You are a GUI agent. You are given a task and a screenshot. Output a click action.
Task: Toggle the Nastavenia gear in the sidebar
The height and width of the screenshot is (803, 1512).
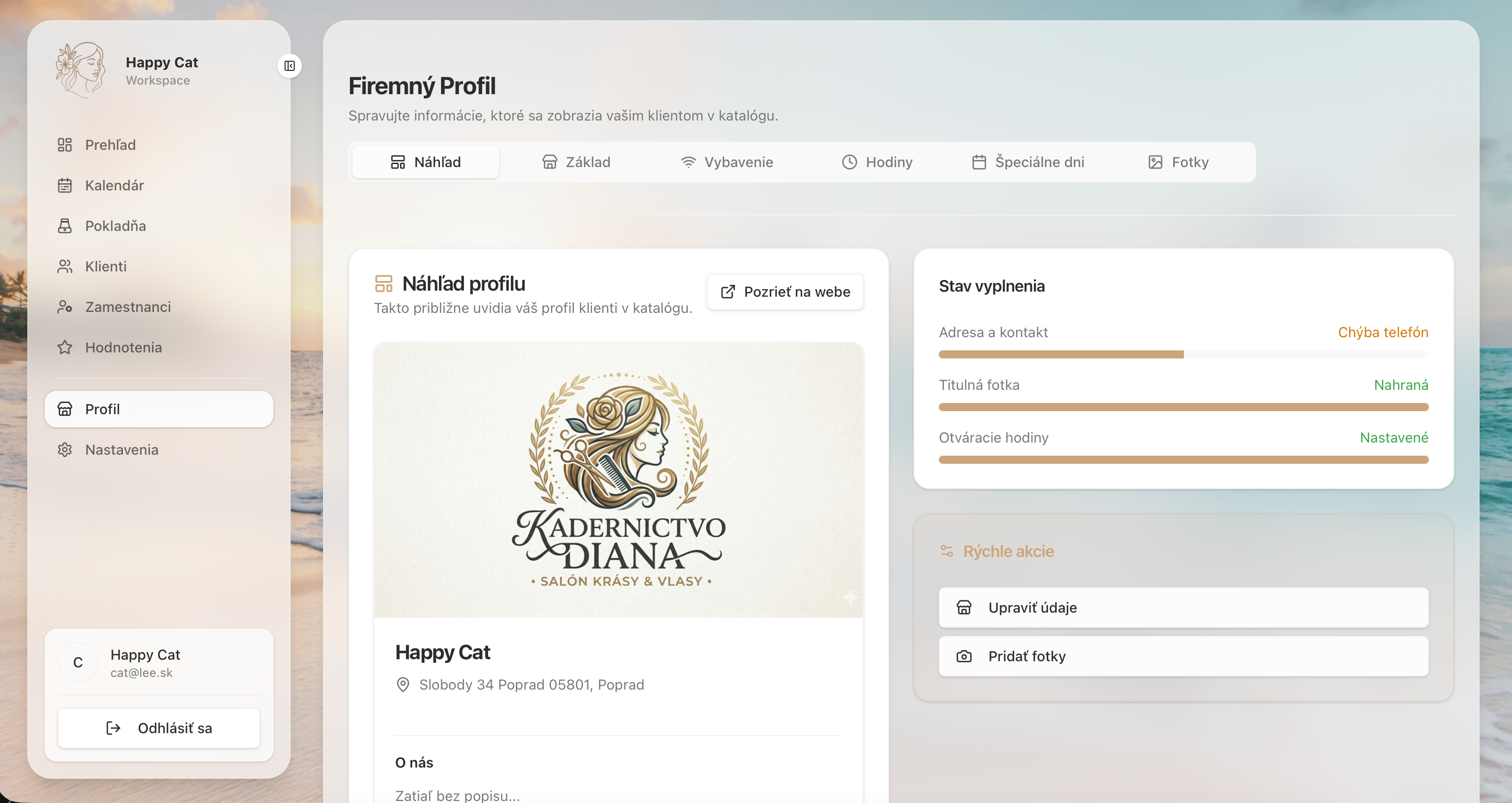pyautogui.click(x=65, y=449)
